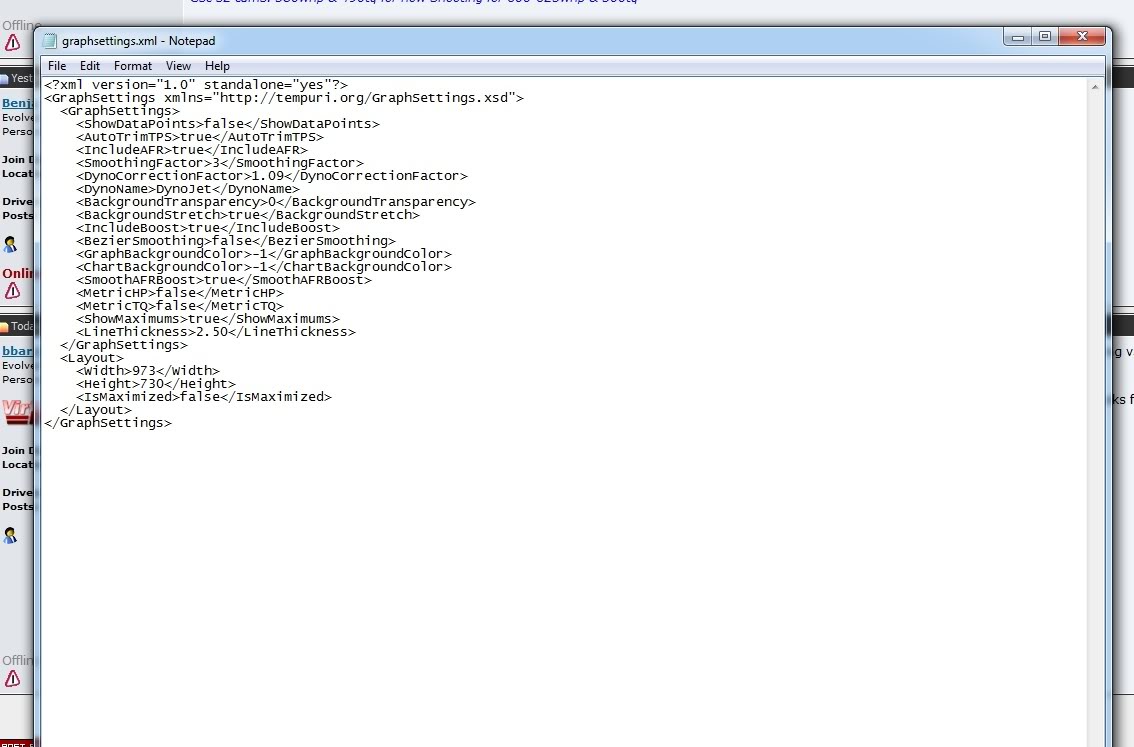Click the report post icon below Onli status
This screenshot has height=747, width=1134.
[12, 291]
